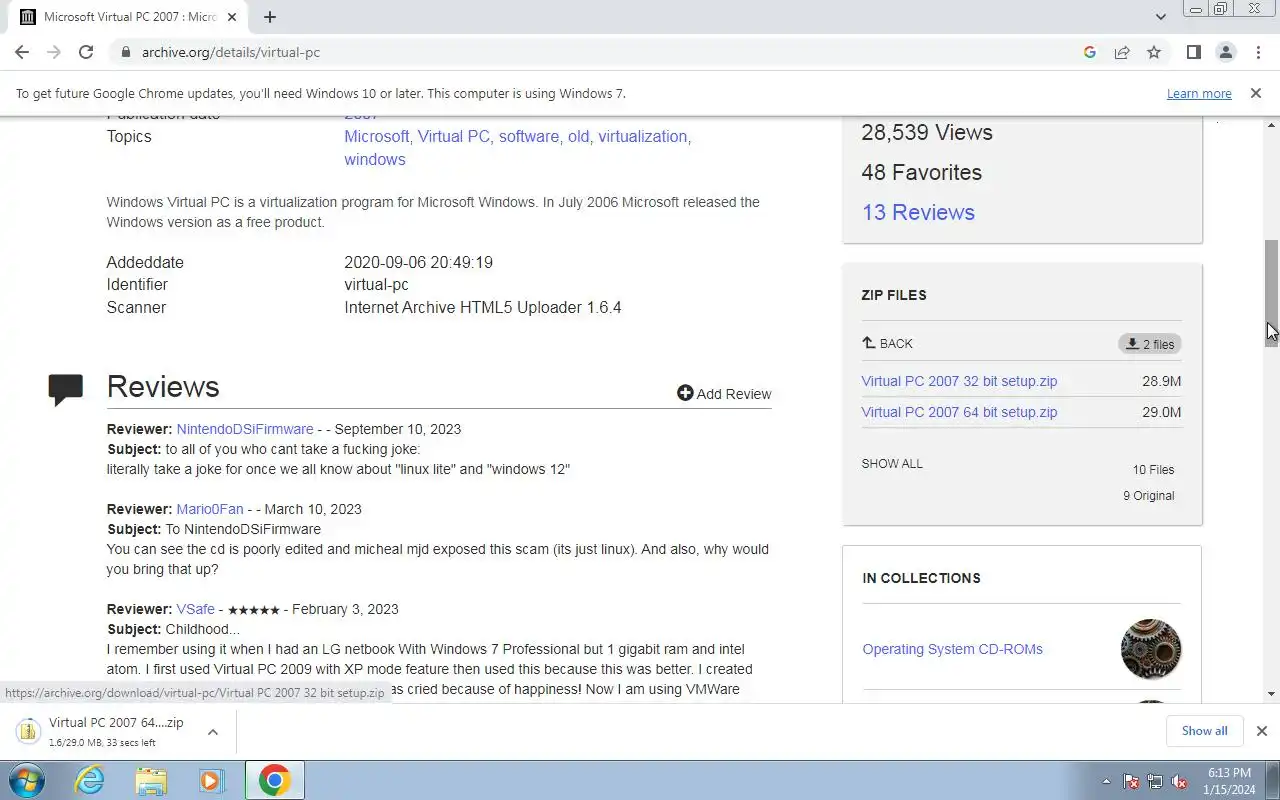This screenshot has height=800, width=1280.
Task: Open the Learn more link in the update notice
Action: [1199, 93]
